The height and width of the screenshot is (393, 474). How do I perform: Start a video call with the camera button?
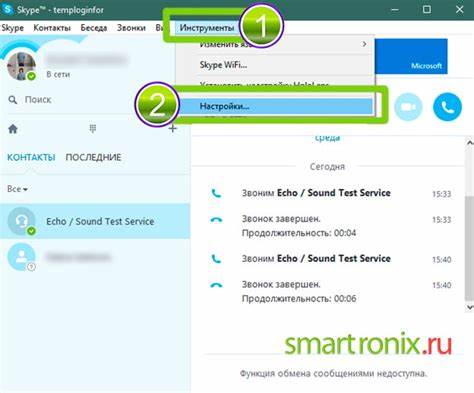408,107
